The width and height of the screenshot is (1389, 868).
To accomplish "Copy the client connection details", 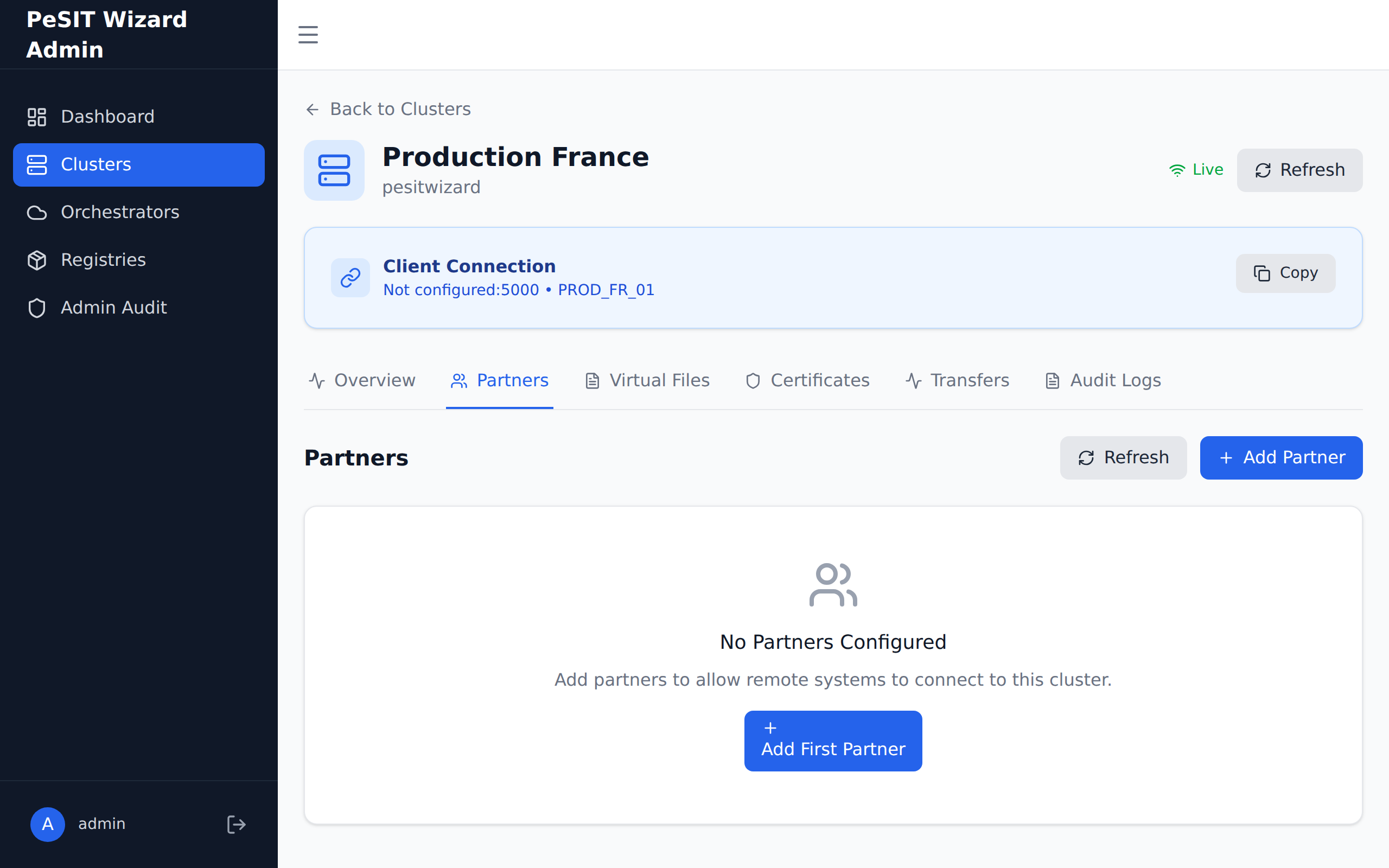I will pos(1285,273).
